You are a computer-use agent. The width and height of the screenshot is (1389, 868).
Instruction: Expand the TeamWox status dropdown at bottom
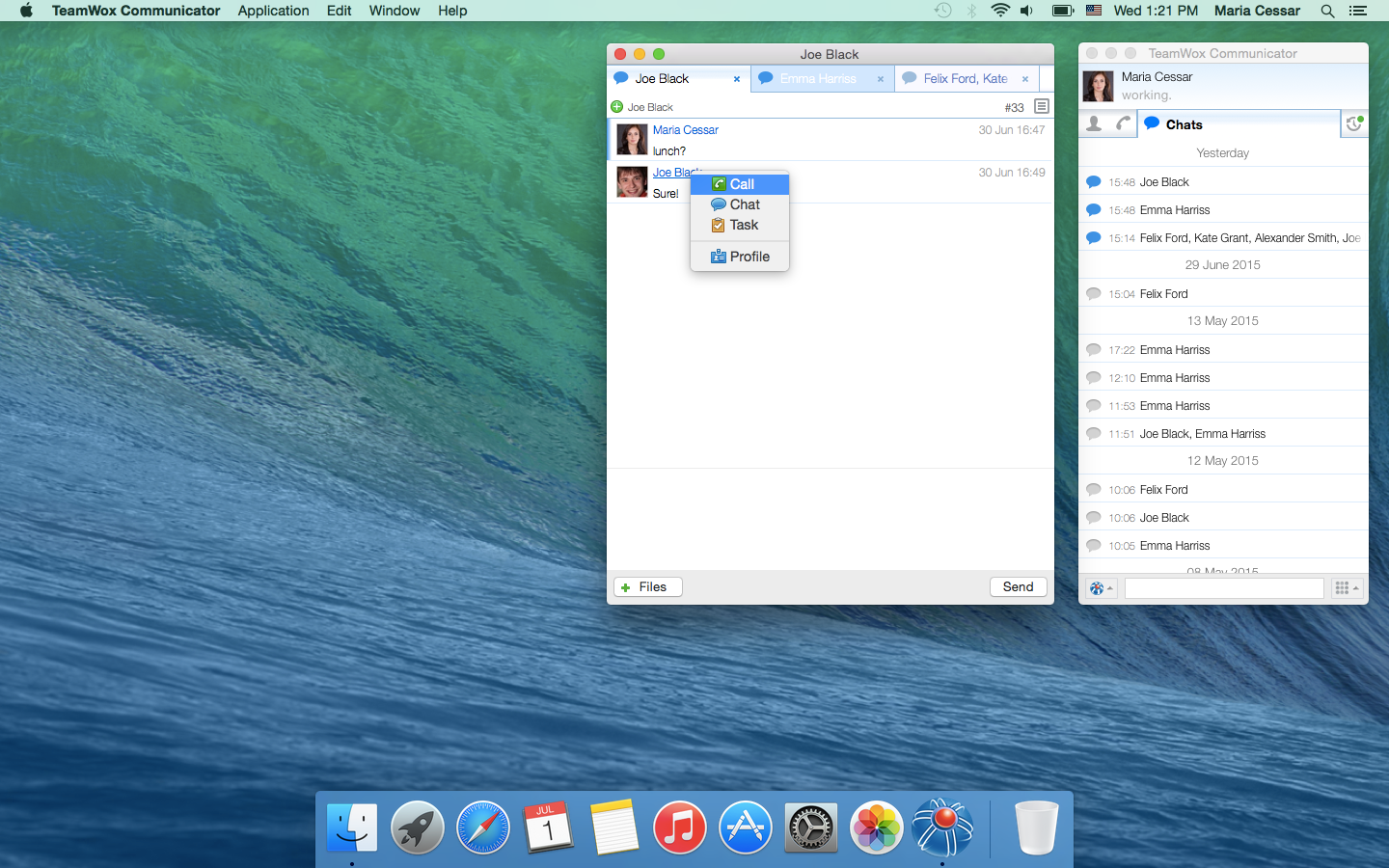[1101, 588]
